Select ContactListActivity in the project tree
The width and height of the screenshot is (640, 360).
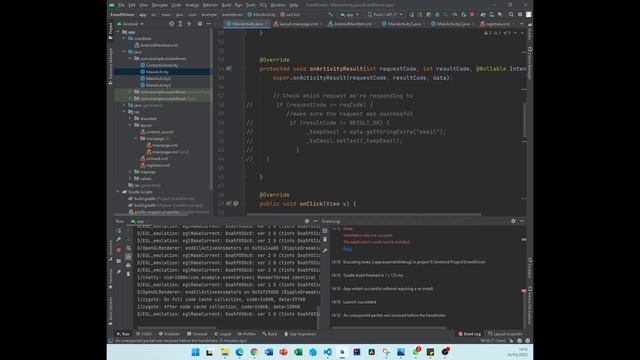tap(162, 65)
